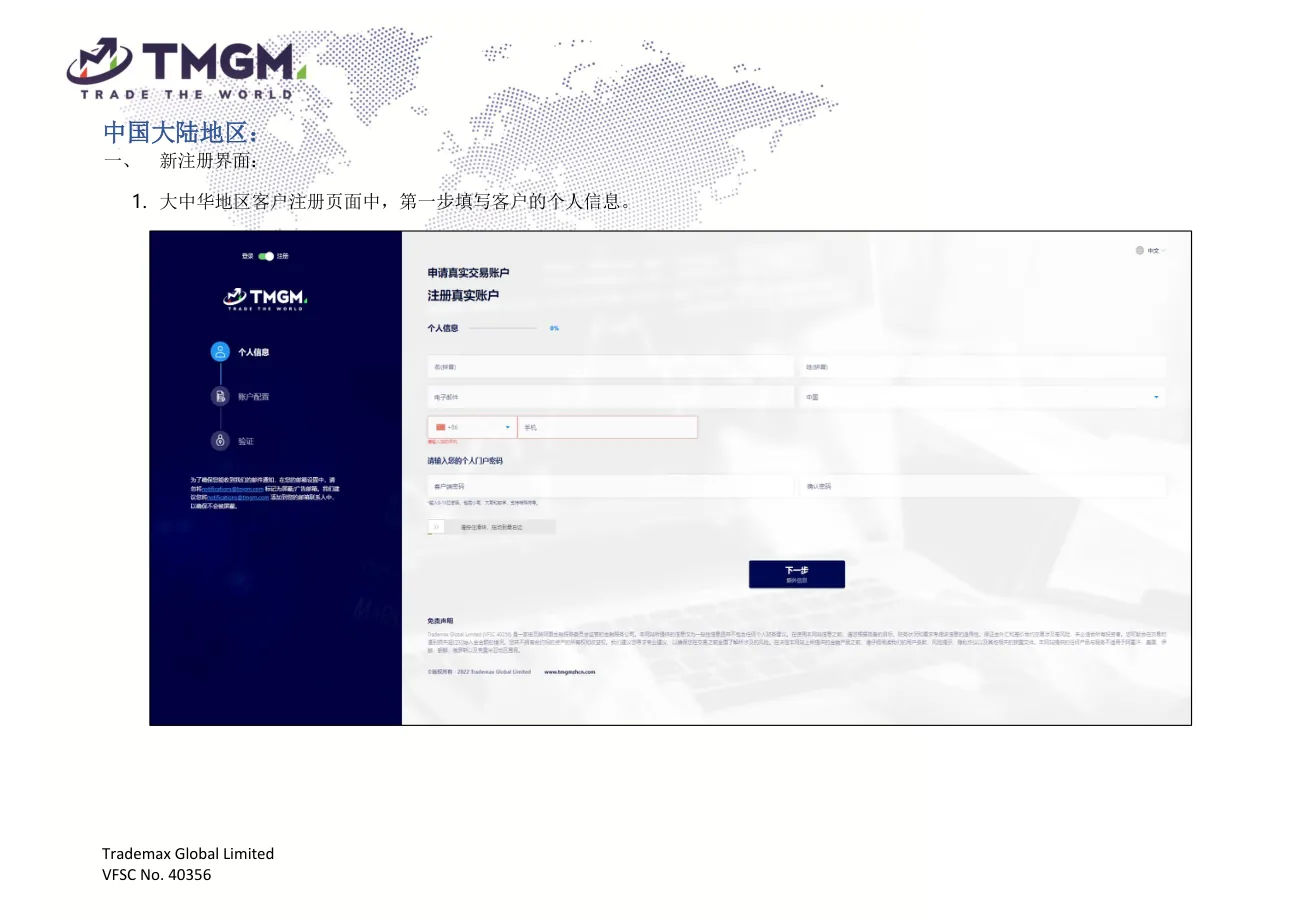Viewport: 1300px width, 920px height.
Task: Click the 中国大陆地区 document heading
Action: (x=181, y=133)
